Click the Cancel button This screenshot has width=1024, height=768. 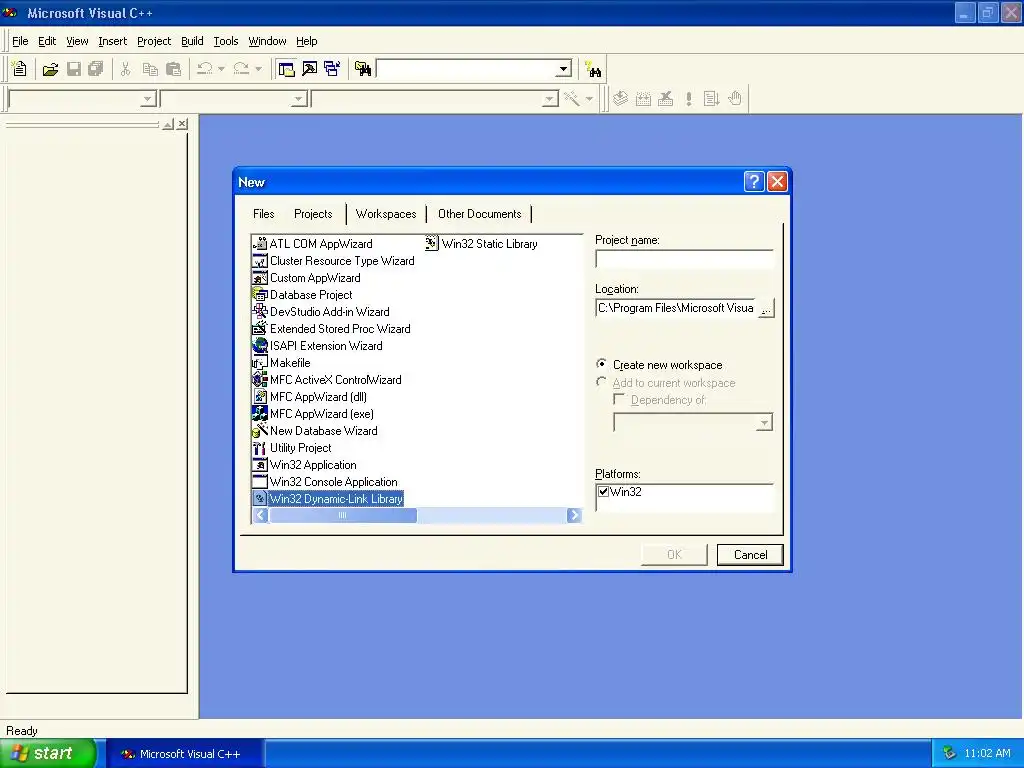coord(750,554)
